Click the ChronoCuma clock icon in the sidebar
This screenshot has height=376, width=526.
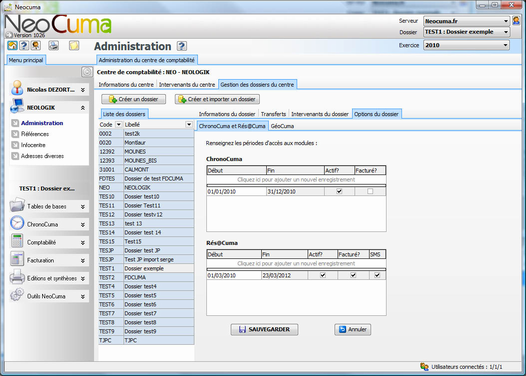click(17, 223)
